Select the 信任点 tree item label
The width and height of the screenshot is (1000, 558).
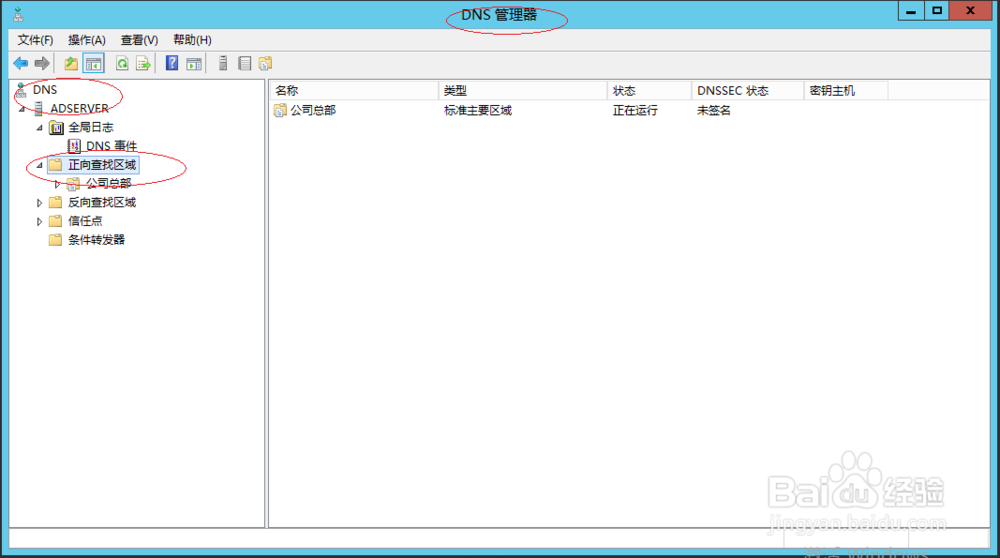pyautogui.click(x=85, y=221)
